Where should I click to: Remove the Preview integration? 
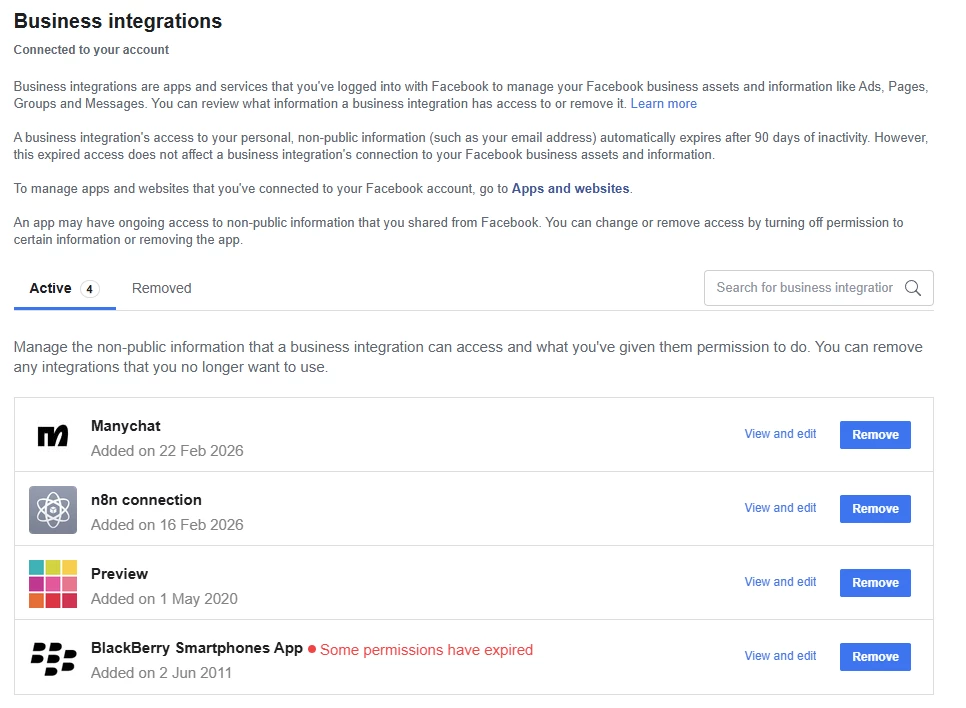875,583
